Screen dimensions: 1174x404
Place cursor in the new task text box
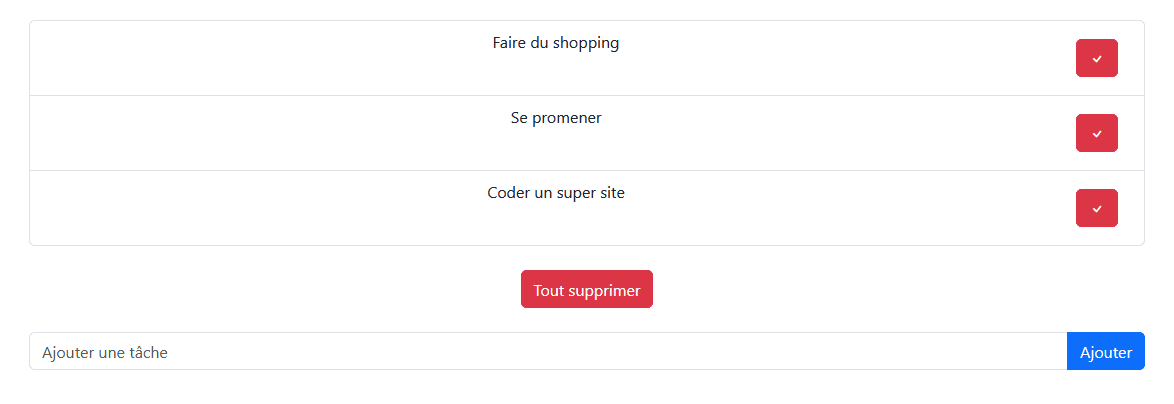pos(548,351)
